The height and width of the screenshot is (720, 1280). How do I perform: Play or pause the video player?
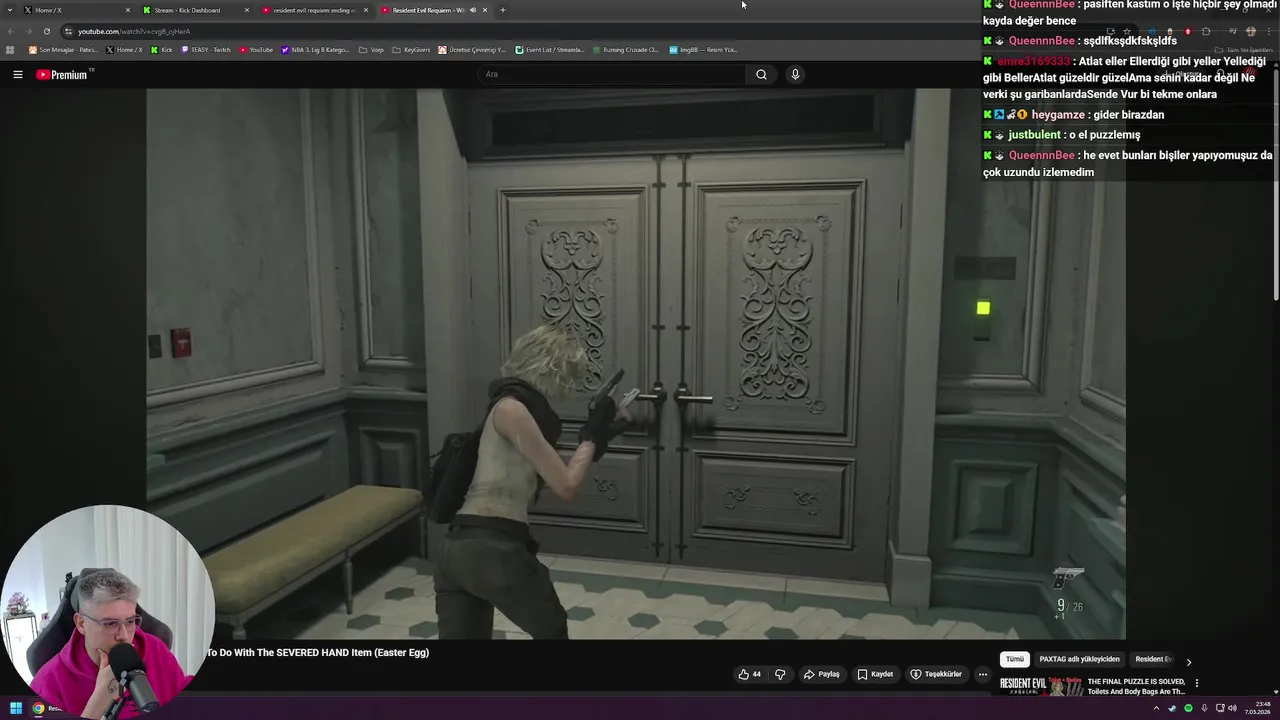point(636,364)
